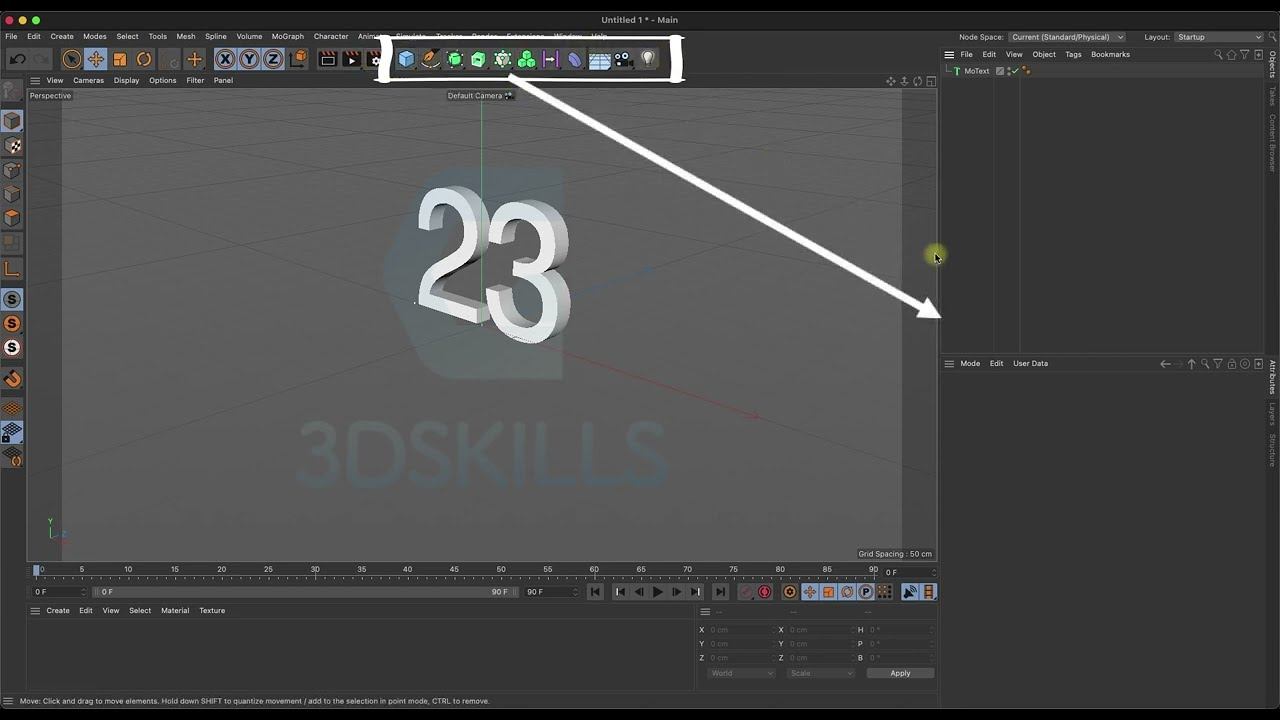This screenshot has height=720, width=1280.
Task: Toggle Record Active Objects button
Action: tap(746, 592)
